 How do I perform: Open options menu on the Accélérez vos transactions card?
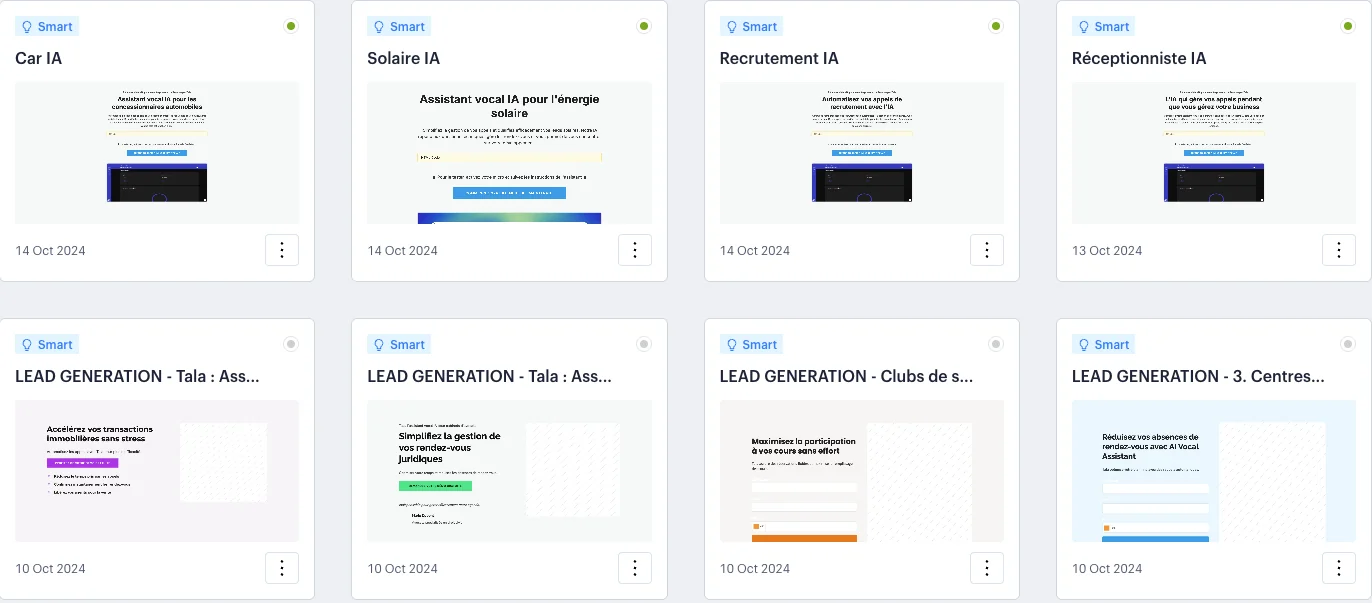click(282, 568)
